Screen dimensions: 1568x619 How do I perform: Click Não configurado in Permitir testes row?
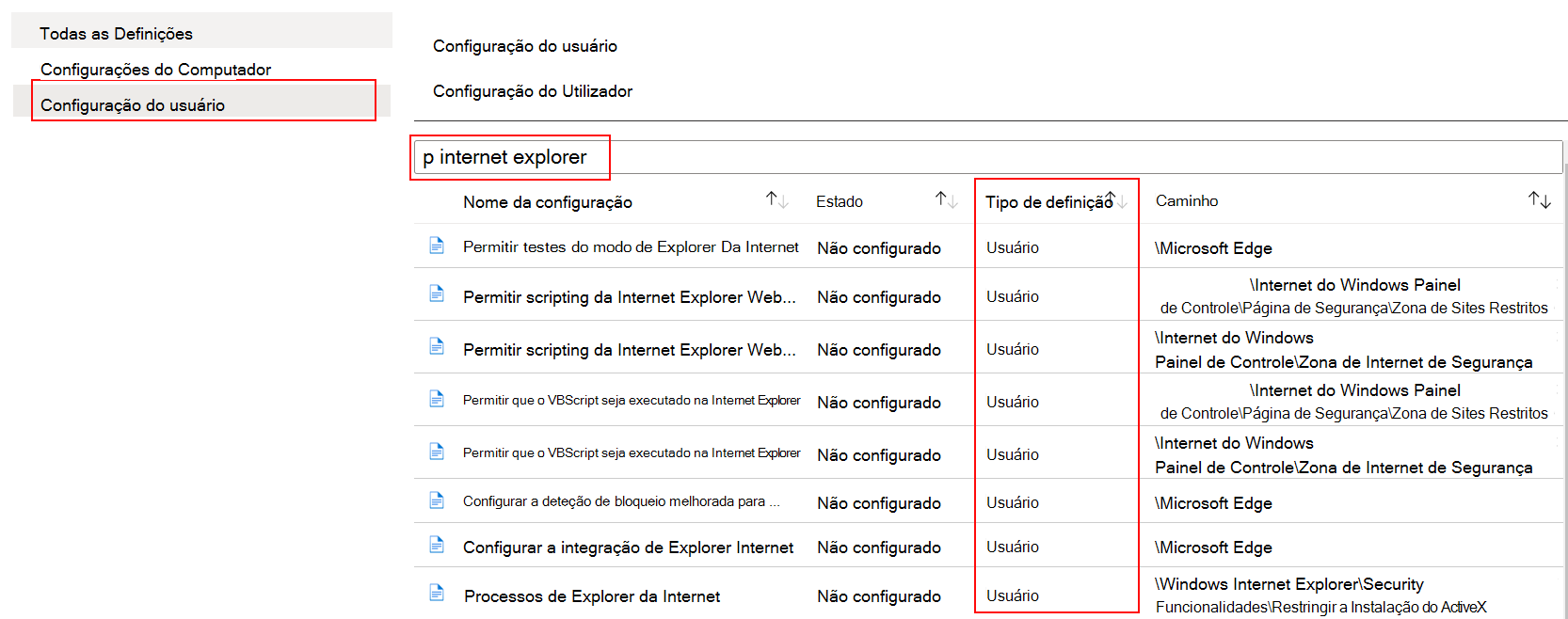pos(879,248)
